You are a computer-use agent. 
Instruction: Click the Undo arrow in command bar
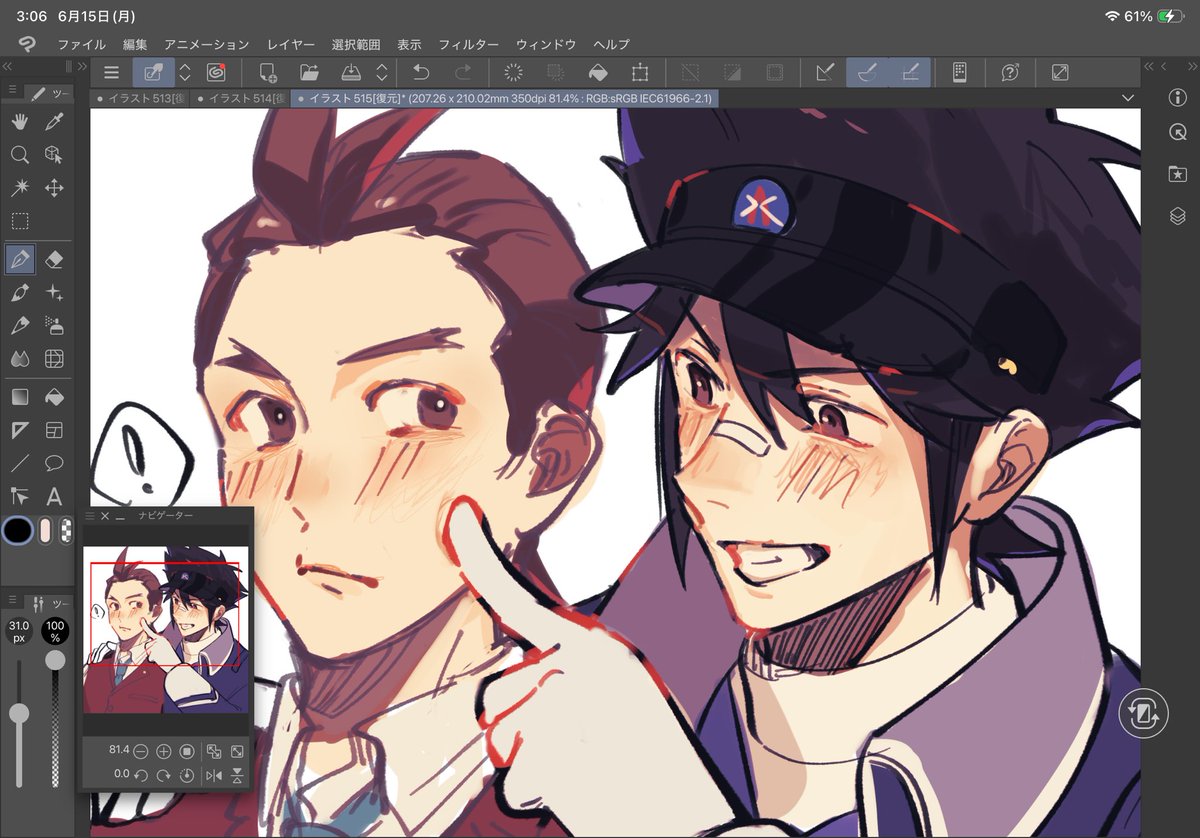421,72
